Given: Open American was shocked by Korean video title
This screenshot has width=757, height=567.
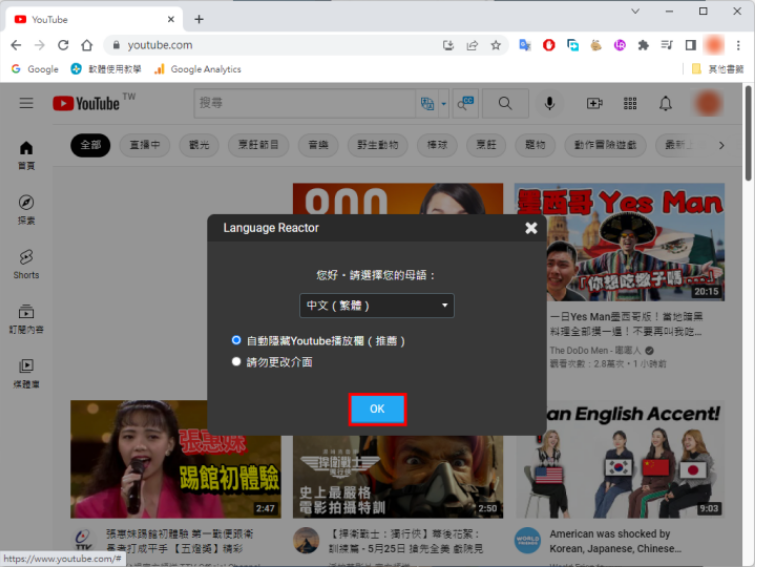Looking at the screenshot, I should (615, 541).
